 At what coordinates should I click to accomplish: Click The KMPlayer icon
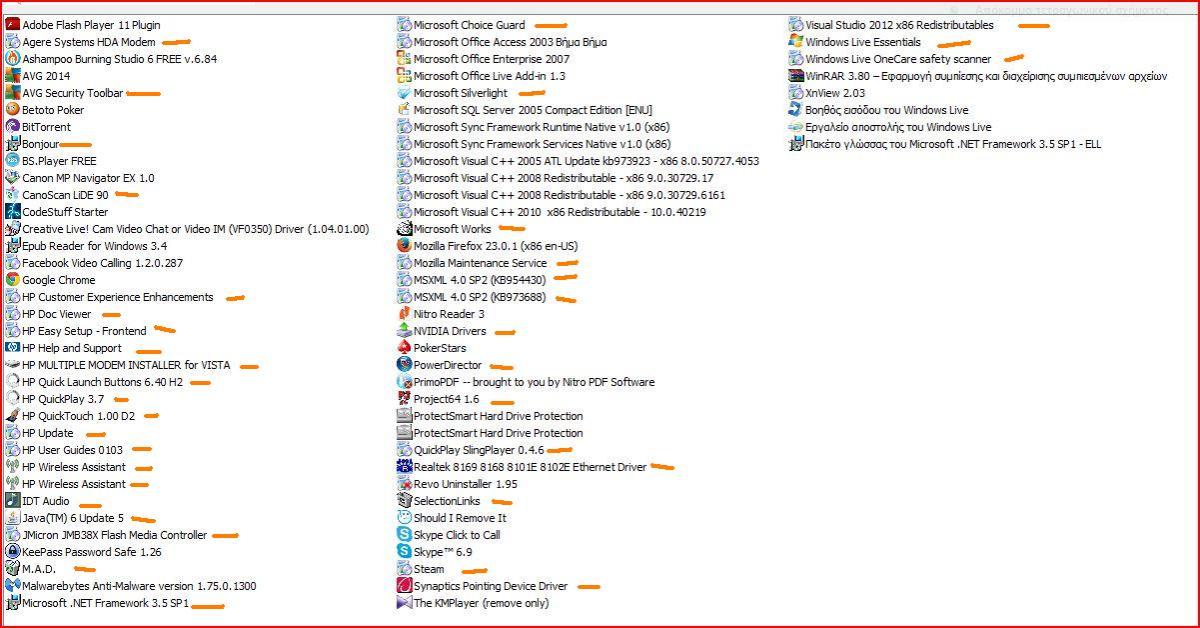point(404,603)
